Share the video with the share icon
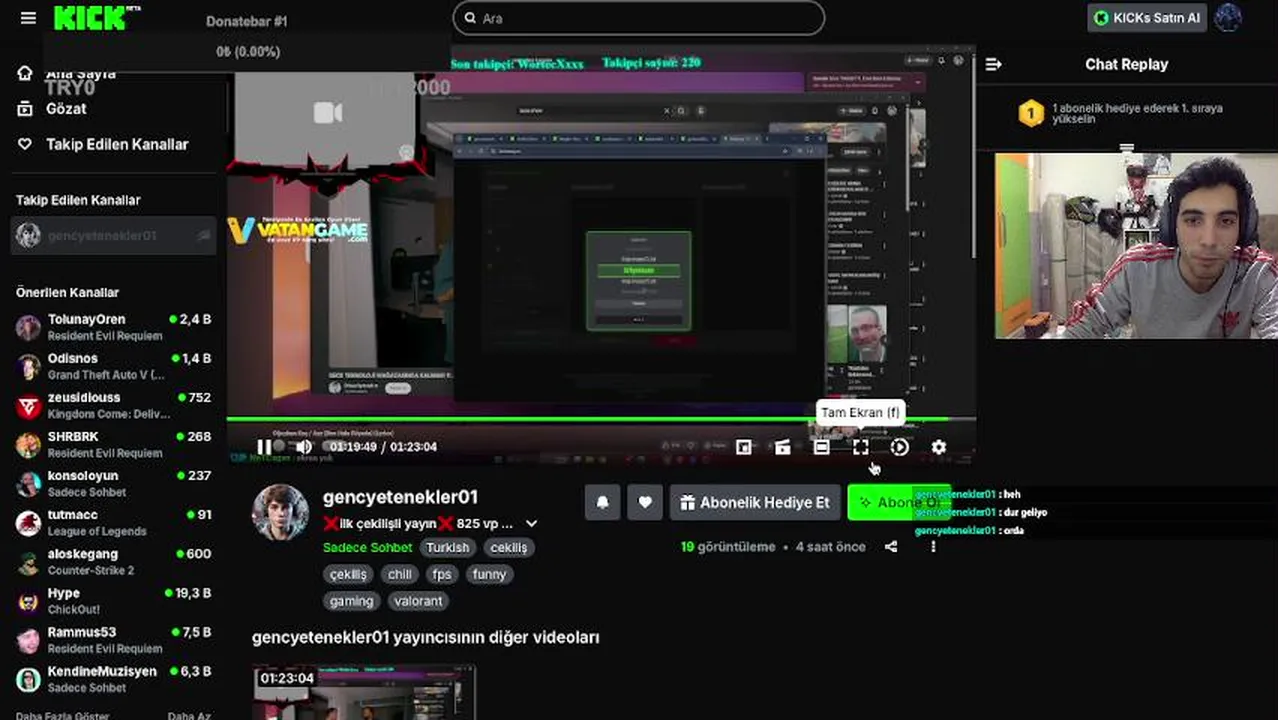Screen dimensions: 1278x720 pos(891,547)
